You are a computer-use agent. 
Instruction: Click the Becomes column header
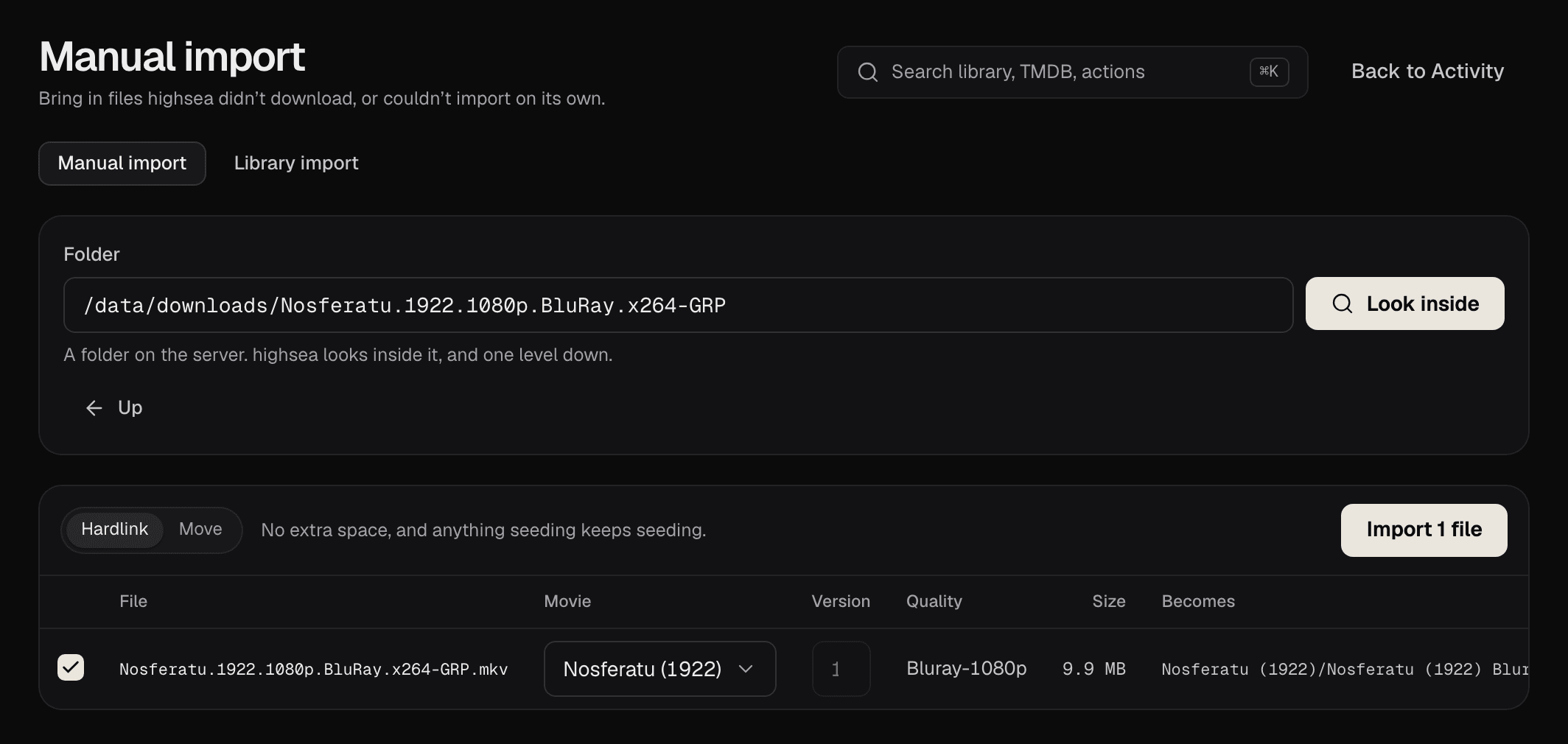(x=1198, y=601)
